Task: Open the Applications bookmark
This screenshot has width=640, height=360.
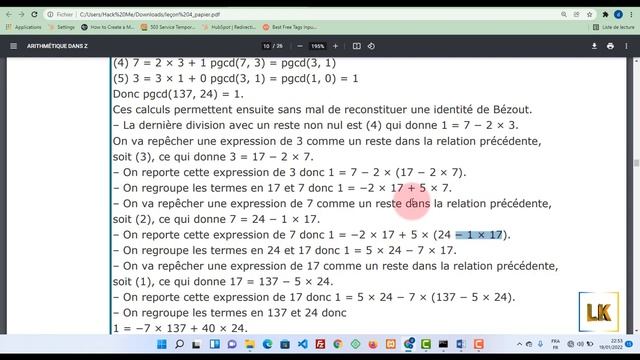Action: tap(24, 27)
